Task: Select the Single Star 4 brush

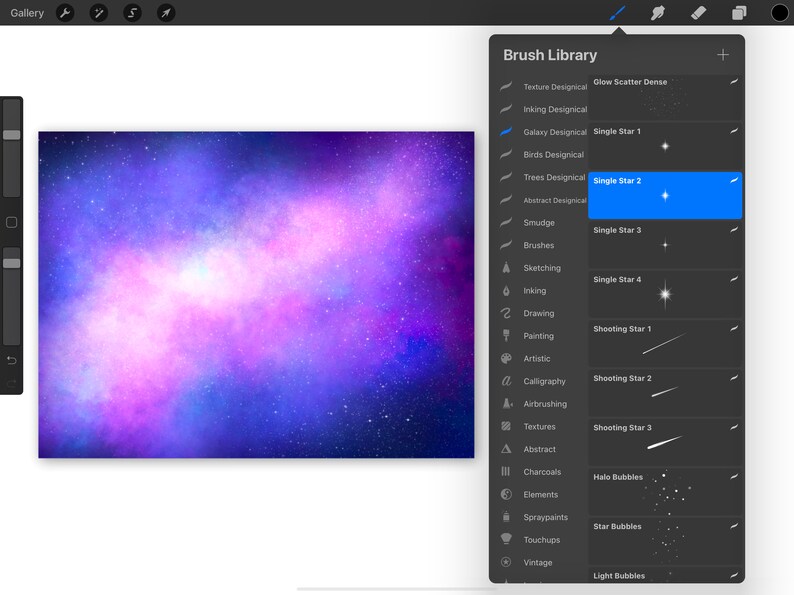Action: [665, 294]
